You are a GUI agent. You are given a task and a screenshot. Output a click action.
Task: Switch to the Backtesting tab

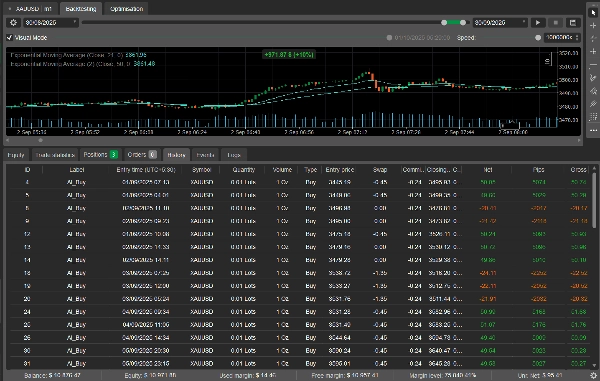tap(81, 8)
